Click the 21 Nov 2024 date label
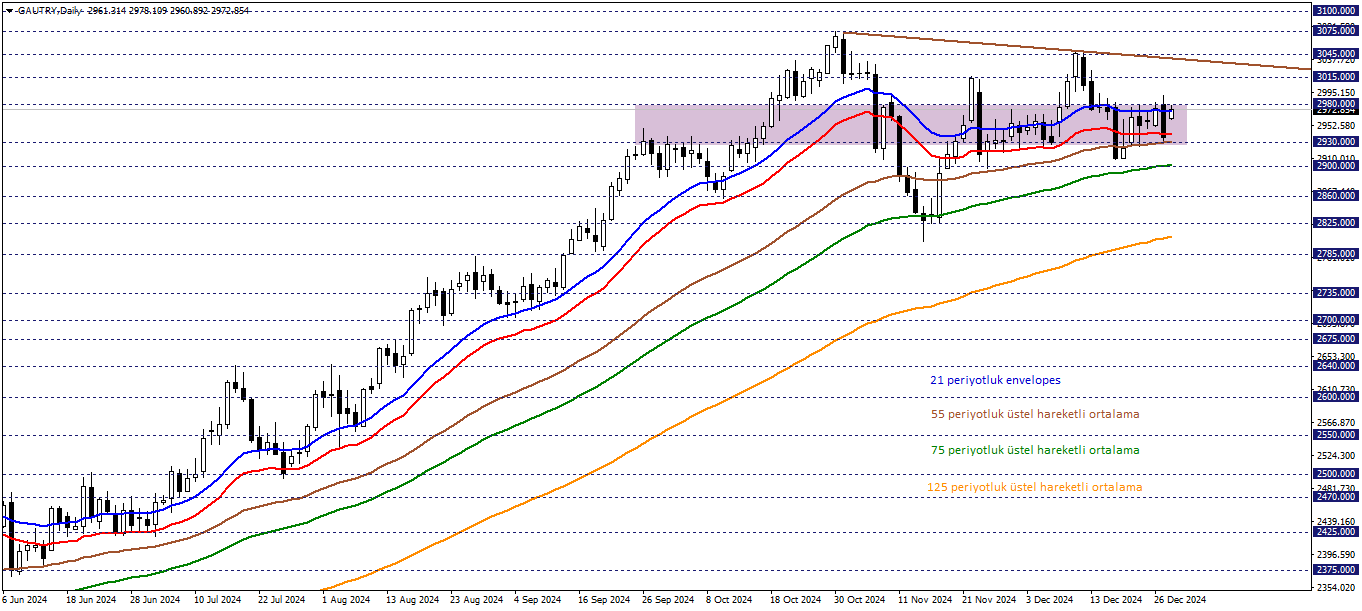Image resolution: width=1362 pixels, height=611 pixels. [x=988, y=600]
